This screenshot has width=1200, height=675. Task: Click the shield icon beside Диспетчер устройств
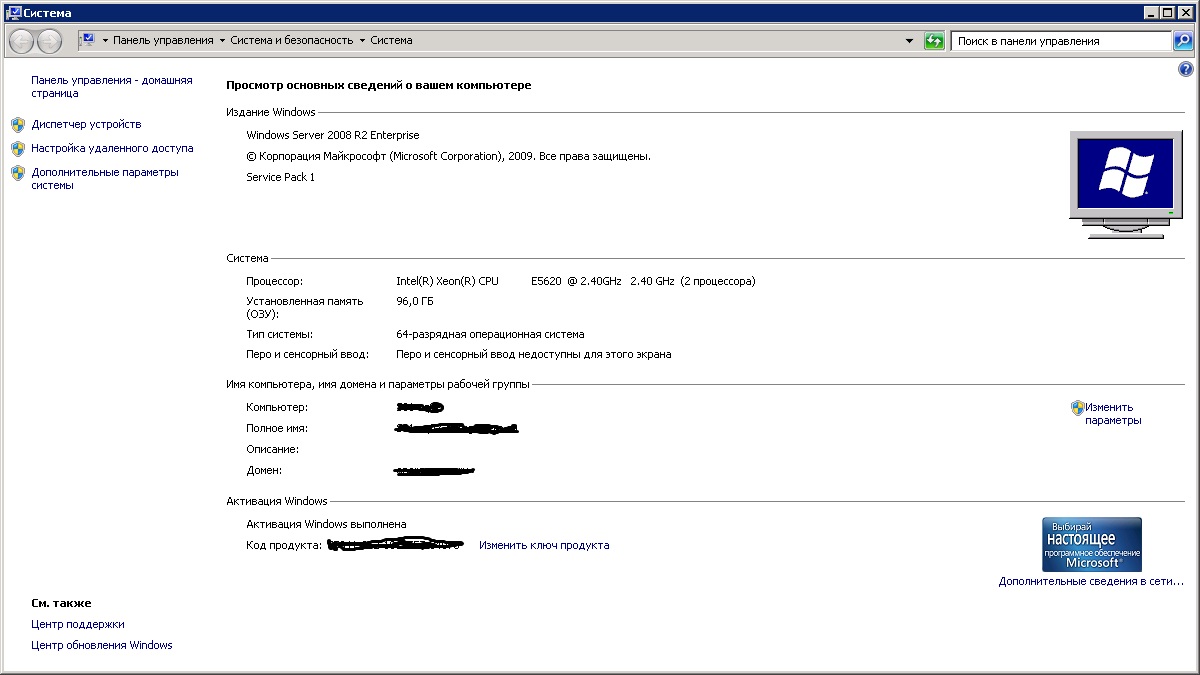(x=17, y=125)
